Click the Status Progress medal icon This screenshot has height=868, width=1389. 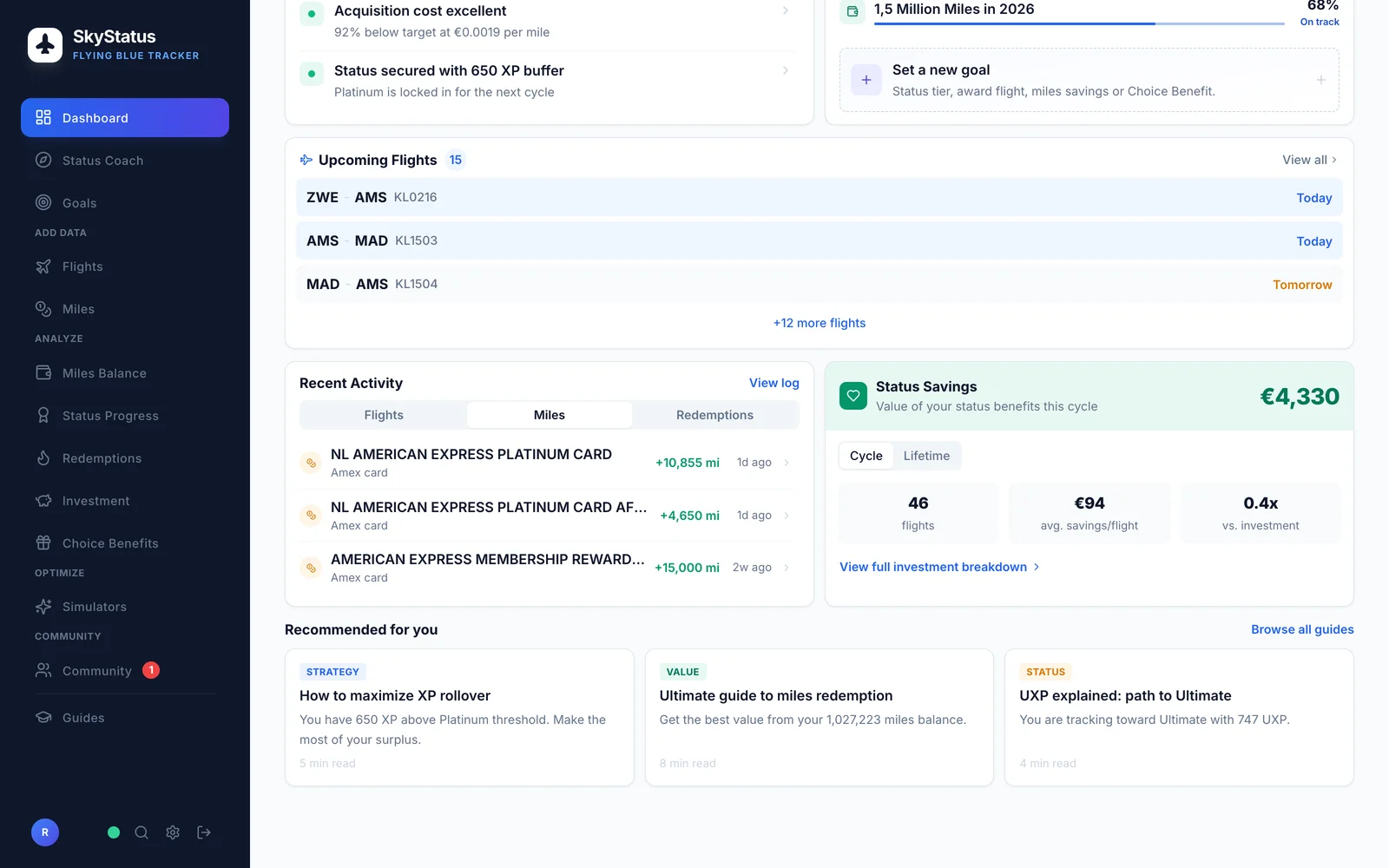point(43,415)
